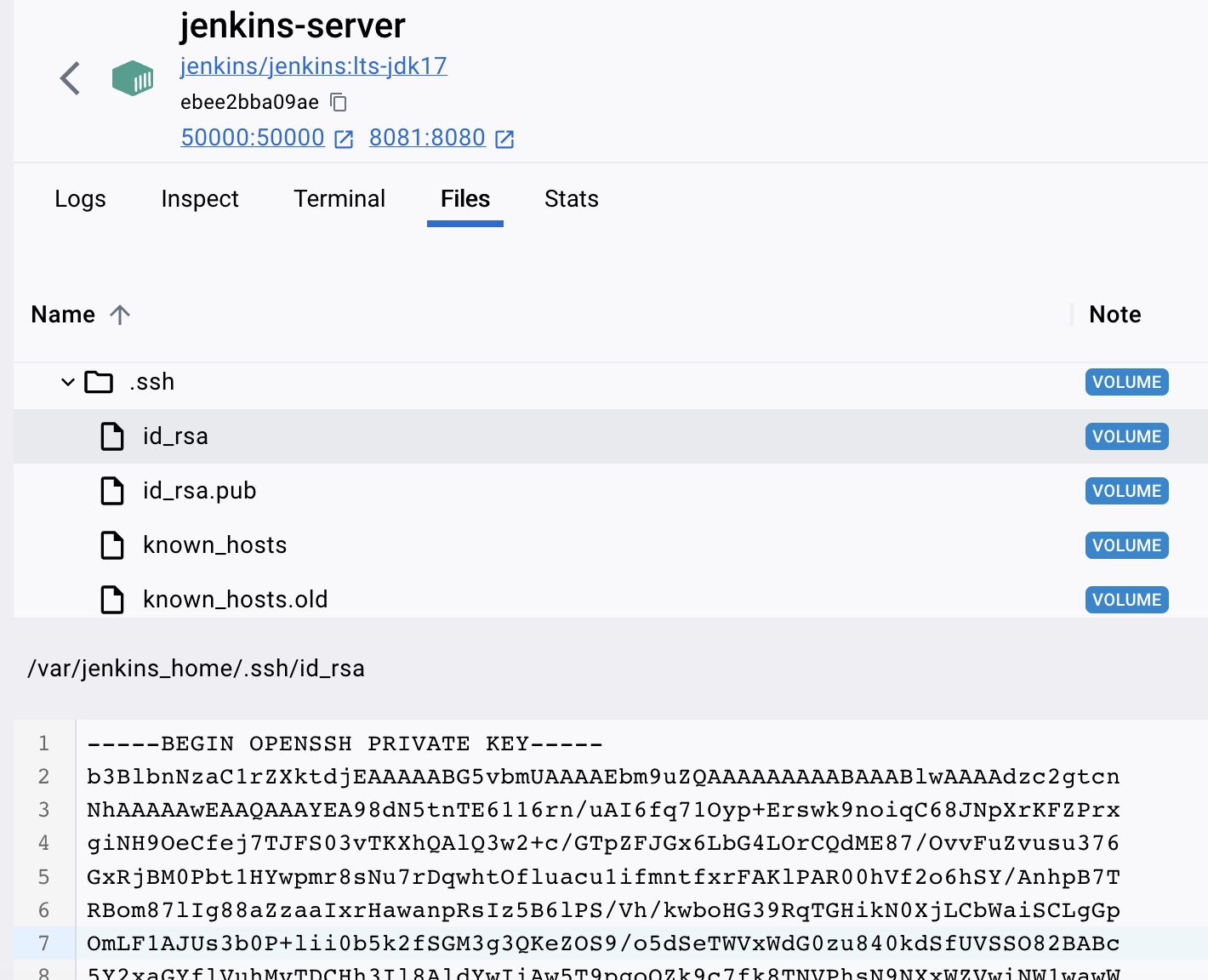Select the Files tab
The image size is (1208, 980).
465,199
